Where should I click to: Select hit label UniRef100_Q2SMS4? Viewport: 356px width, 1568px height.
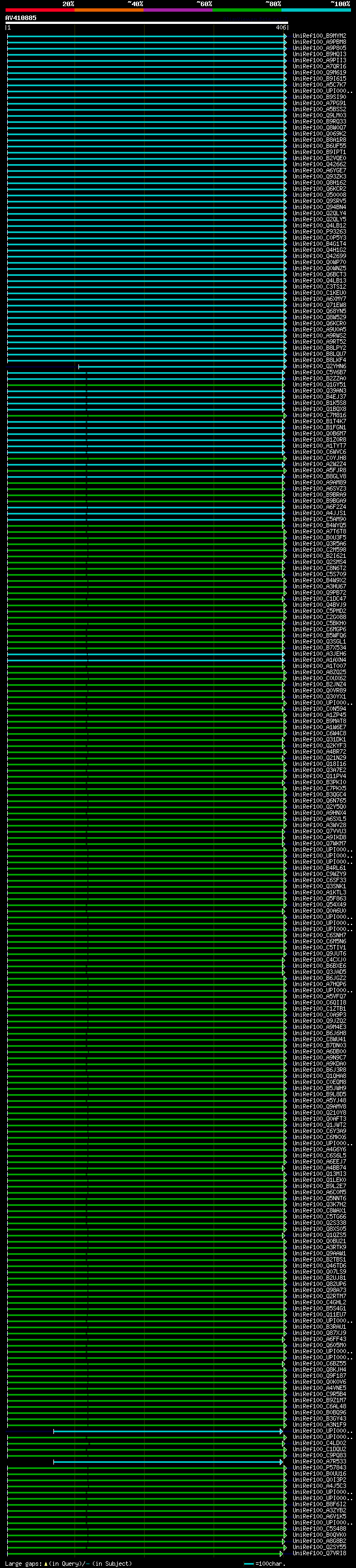(319, 562)
